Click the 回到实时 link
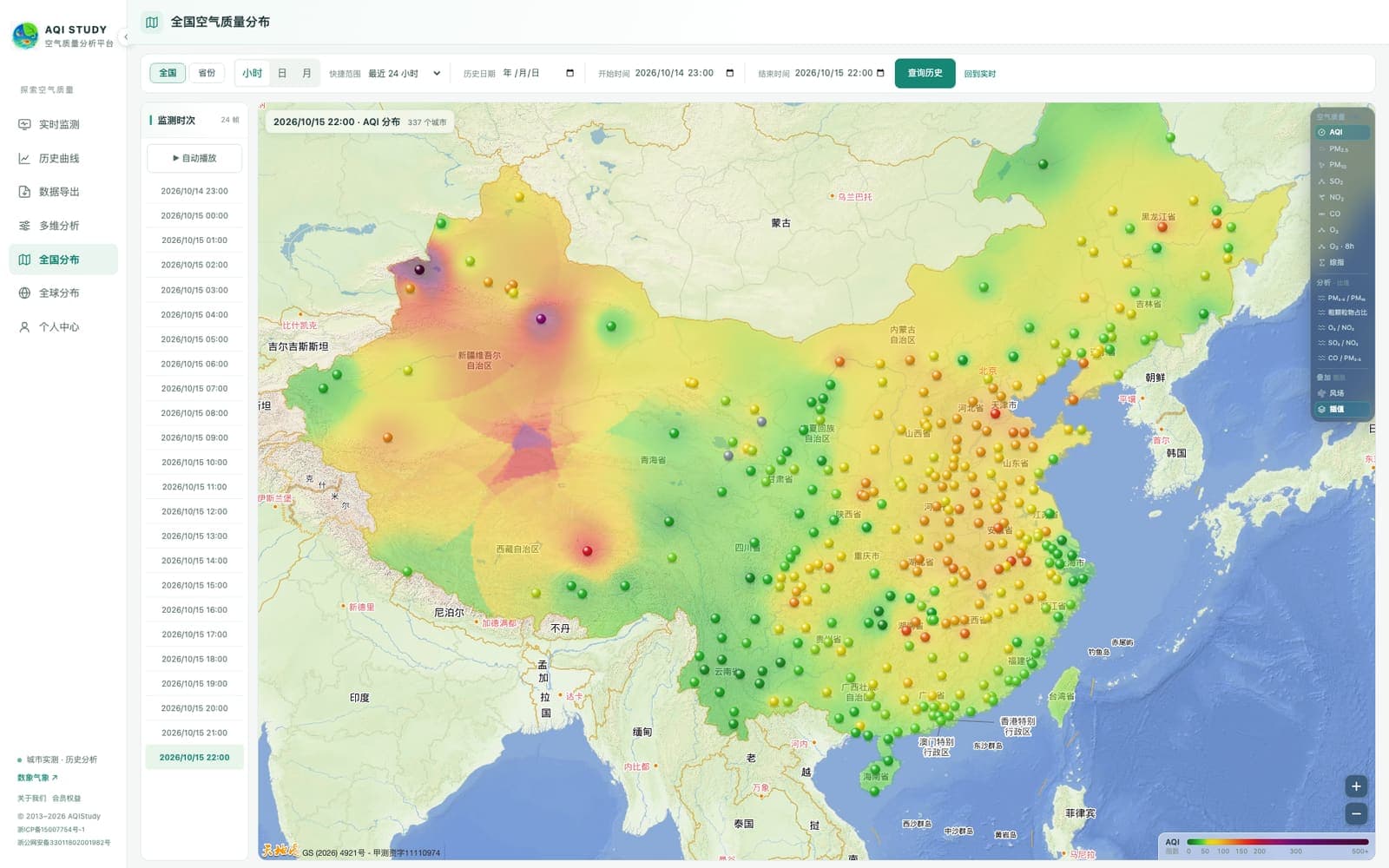The image size is (1389, 868). pos(979,74)
